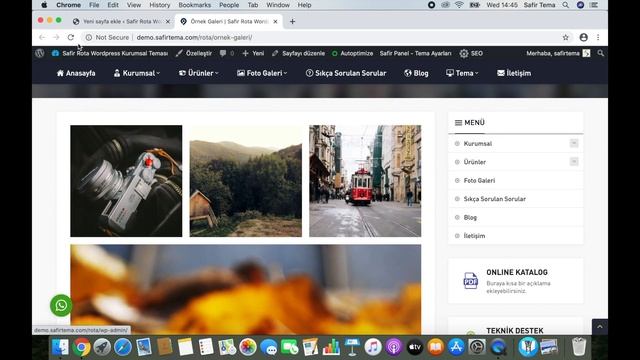This screenshot has height=360, width=640.
Task: Go back with the browser back arrow
Action: click(x=42, y=37)
